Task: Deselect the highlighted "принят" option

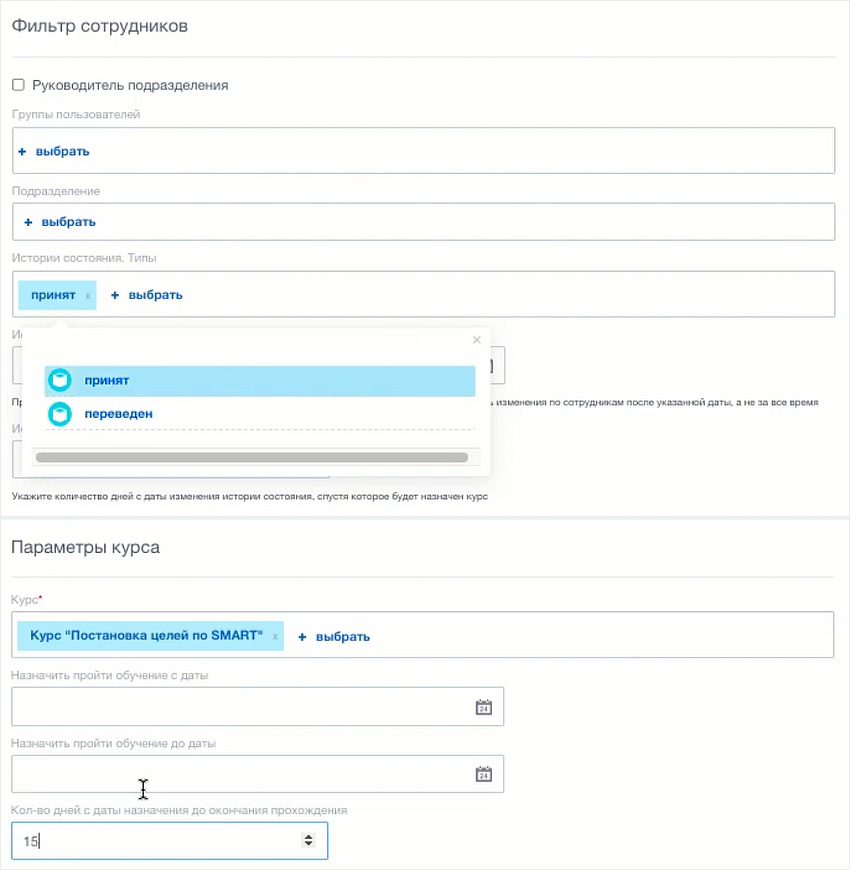Action: [x=108, y=380]
